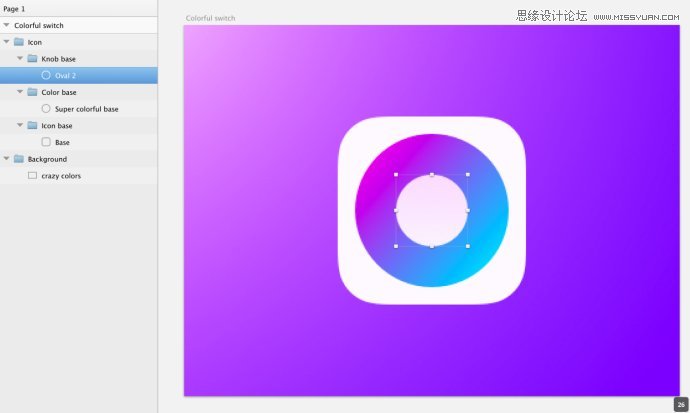Click the bottom-right selection handle of the oval

click(x=468, y=246)
